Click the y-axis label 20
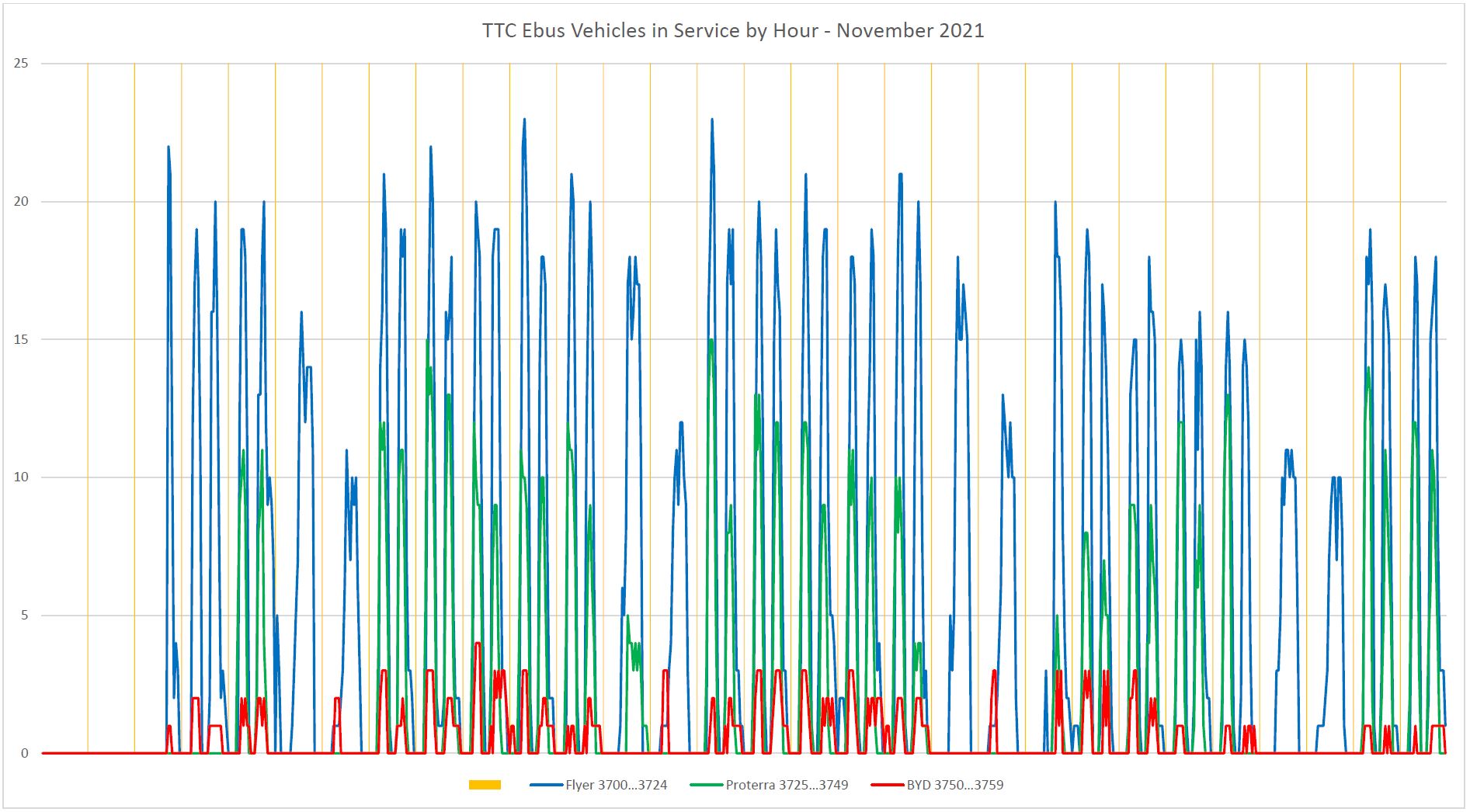The height and width of the screenshot is (812, 1470). coord(21,202)
